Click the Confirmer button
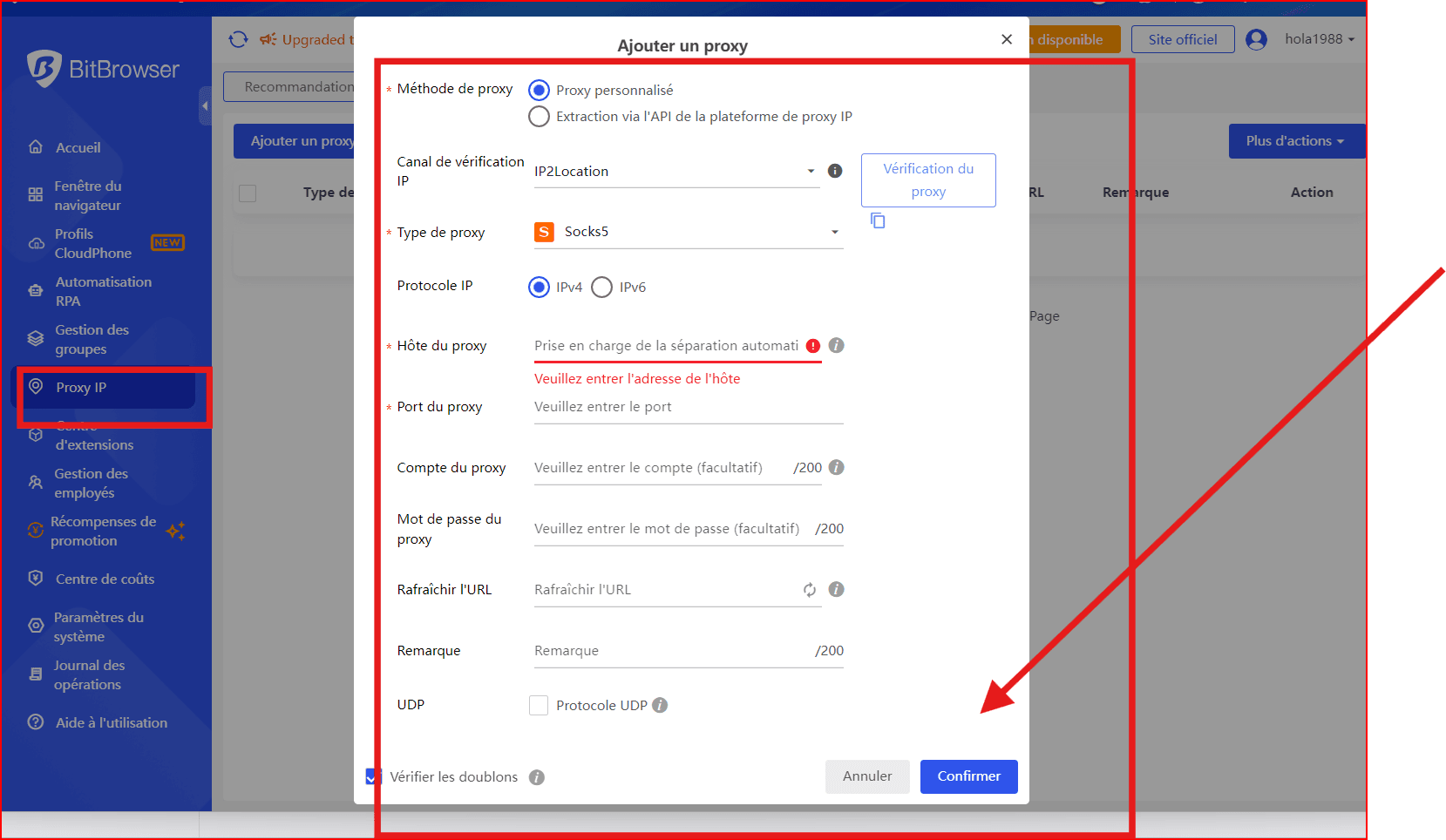This screenshot has width=1446, height=840. pos(968,776)
